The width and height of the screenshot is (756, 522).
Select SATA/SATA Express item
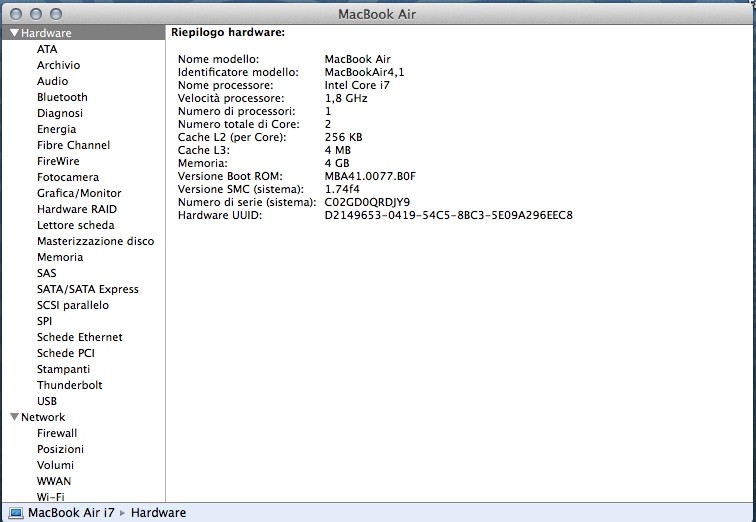point(88,289)
